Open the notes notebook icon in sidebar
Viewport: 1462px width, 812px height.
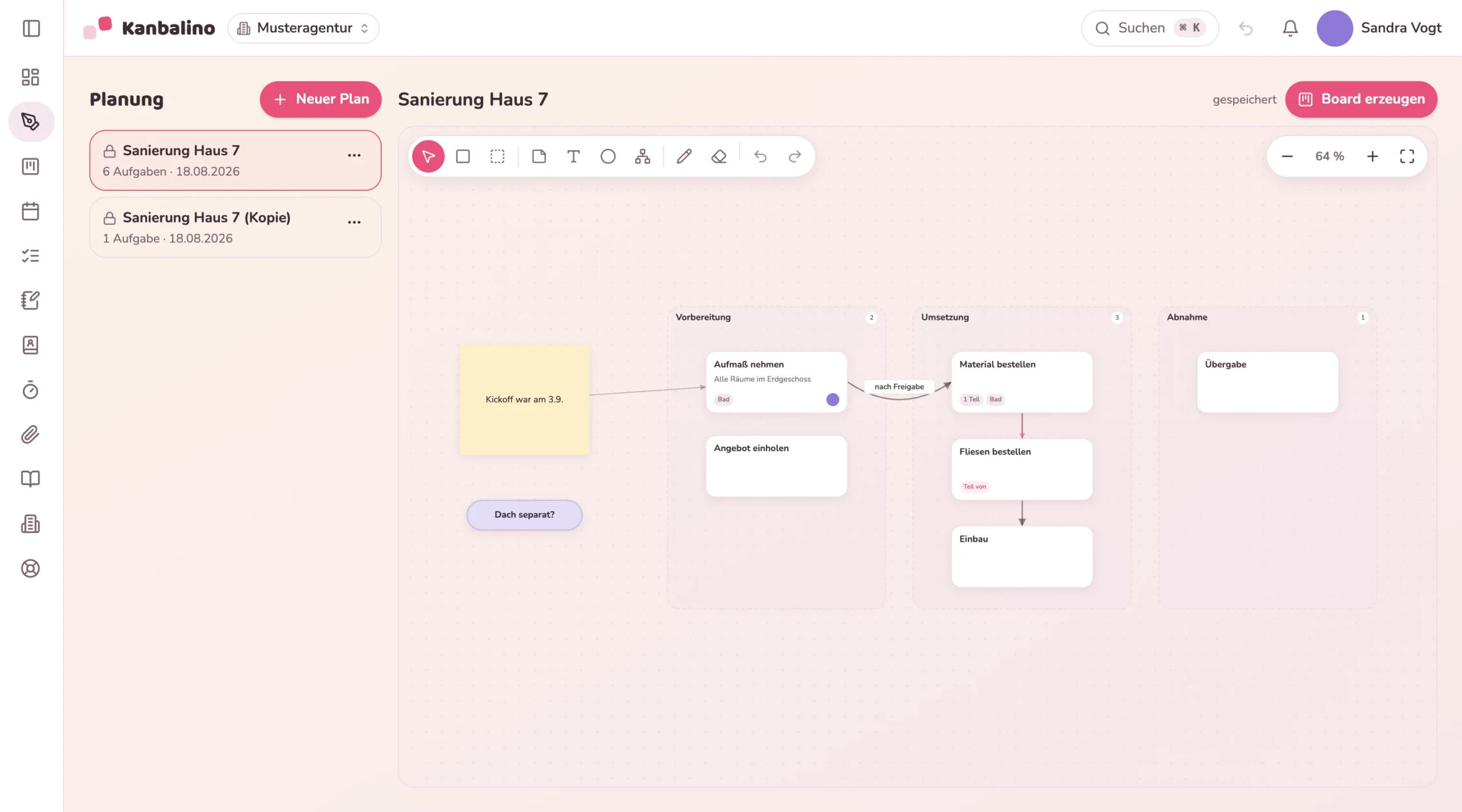pos(30,300)
